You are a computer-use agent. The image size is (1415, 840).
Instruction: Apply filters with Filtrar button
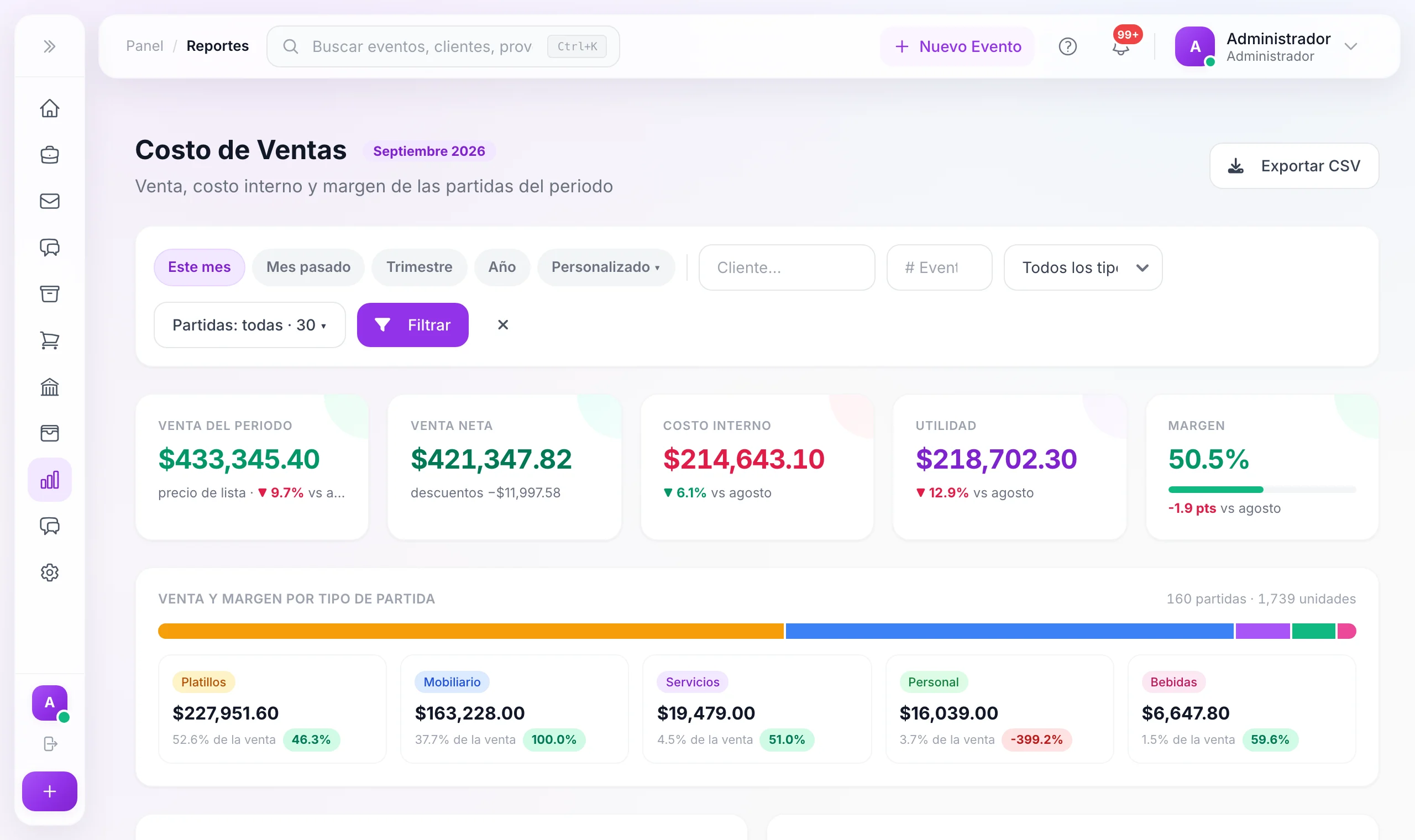412,325
